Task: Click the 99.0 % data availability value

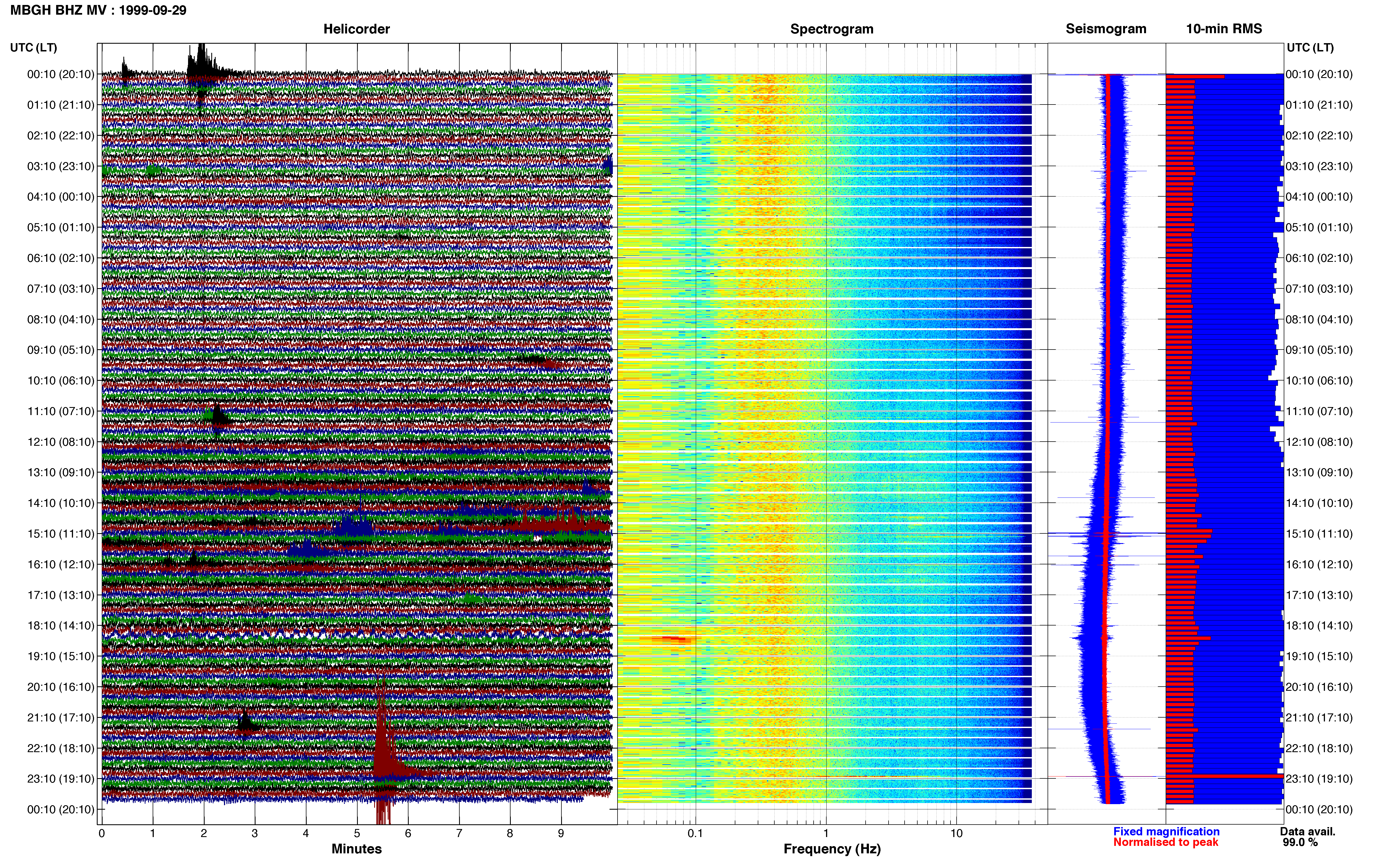Action: [1300, 842]
